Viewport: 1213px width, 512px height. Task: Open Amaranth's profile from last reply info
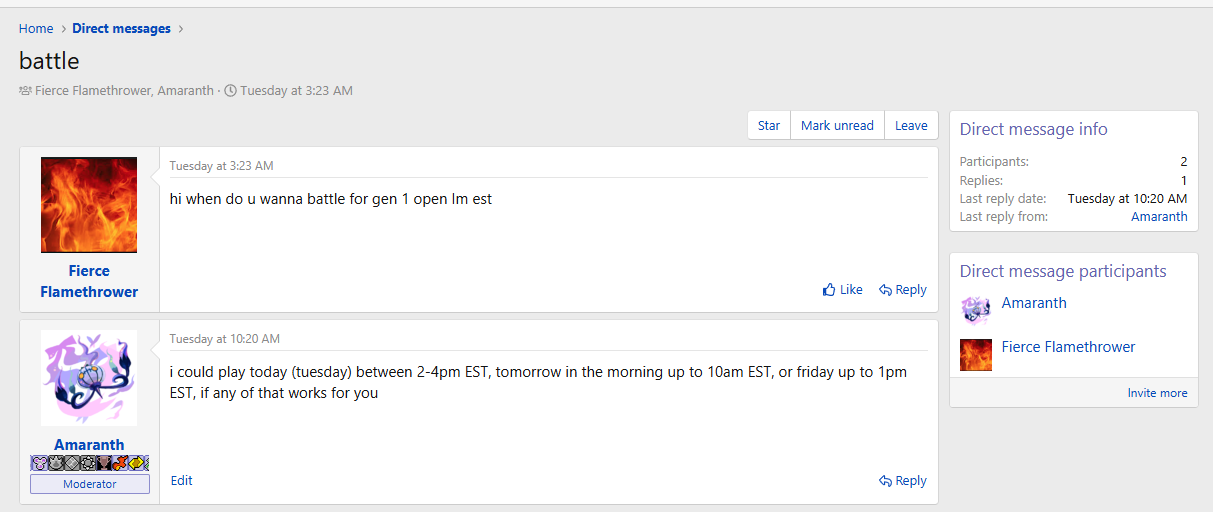[1159, 216]
